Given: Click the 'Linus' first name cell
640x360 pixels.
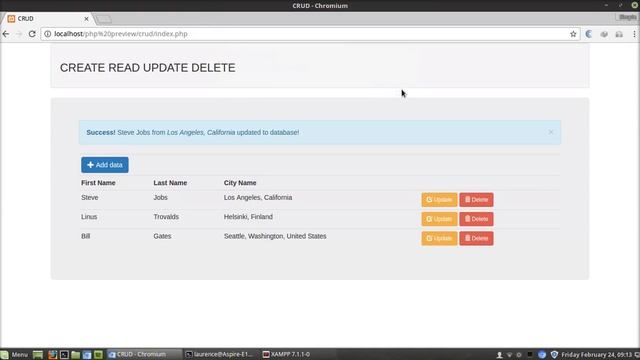Looking at the screenshot, I should click(89, 217).
